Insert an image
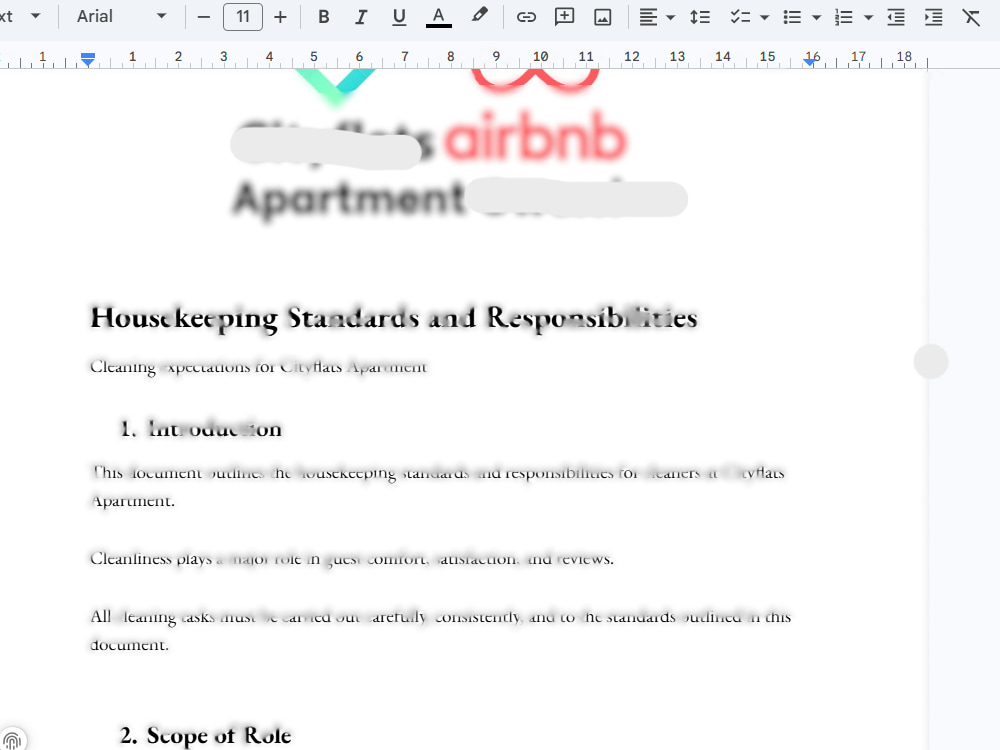The image size is (1000, 750). click(x=603, y=17)
